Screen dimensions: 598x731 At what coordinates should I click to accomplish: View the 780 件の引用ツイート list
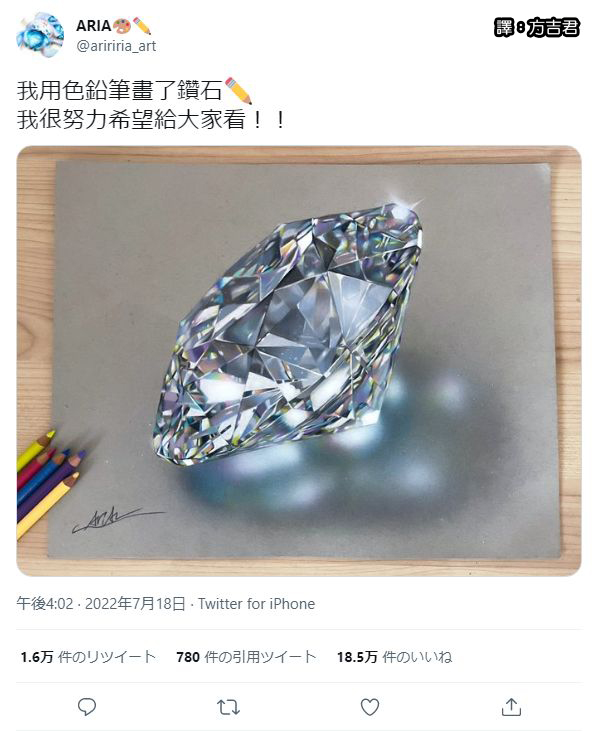tap(247, 657)
